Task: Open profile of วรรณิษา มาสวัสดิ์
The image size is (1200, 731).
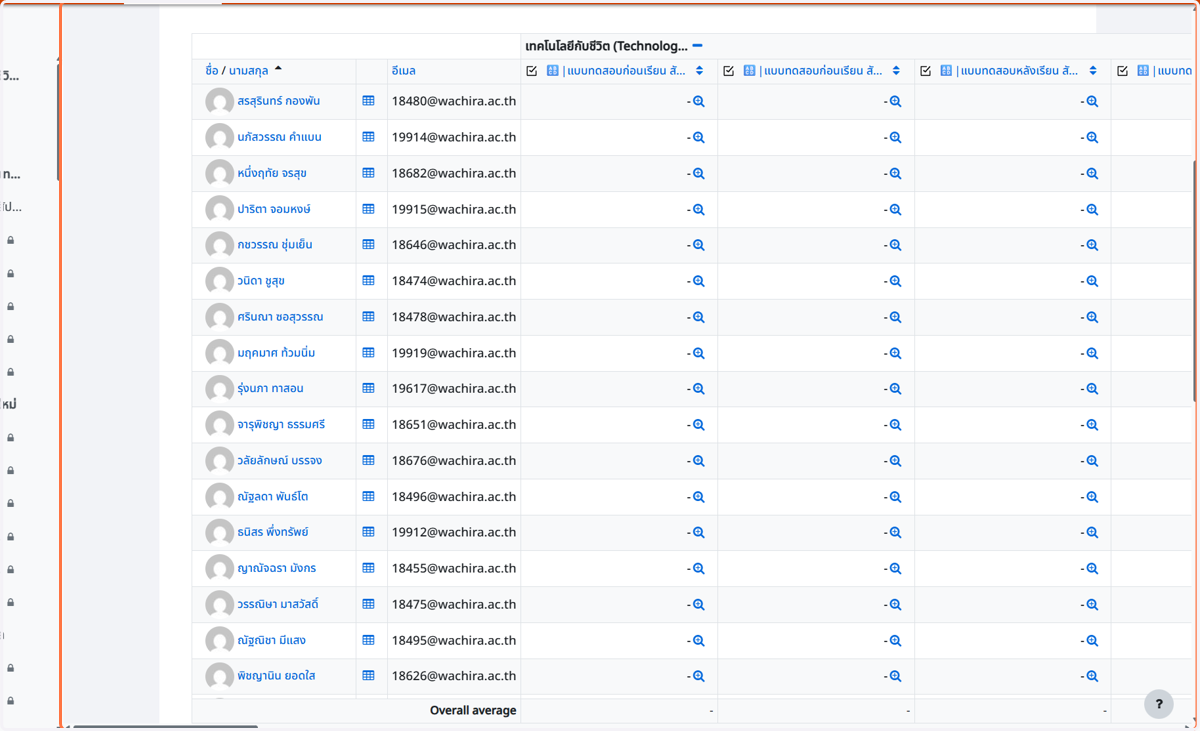Action: tap(279, 605)
